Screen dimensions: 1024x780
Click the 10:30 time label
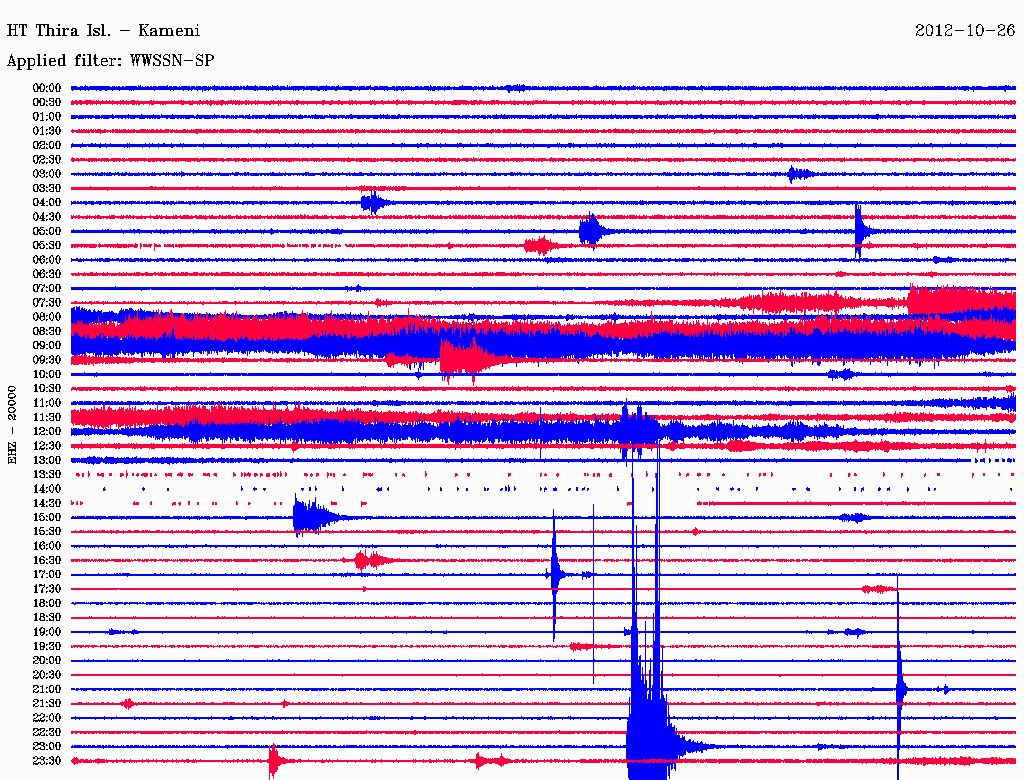coord(47,389)
